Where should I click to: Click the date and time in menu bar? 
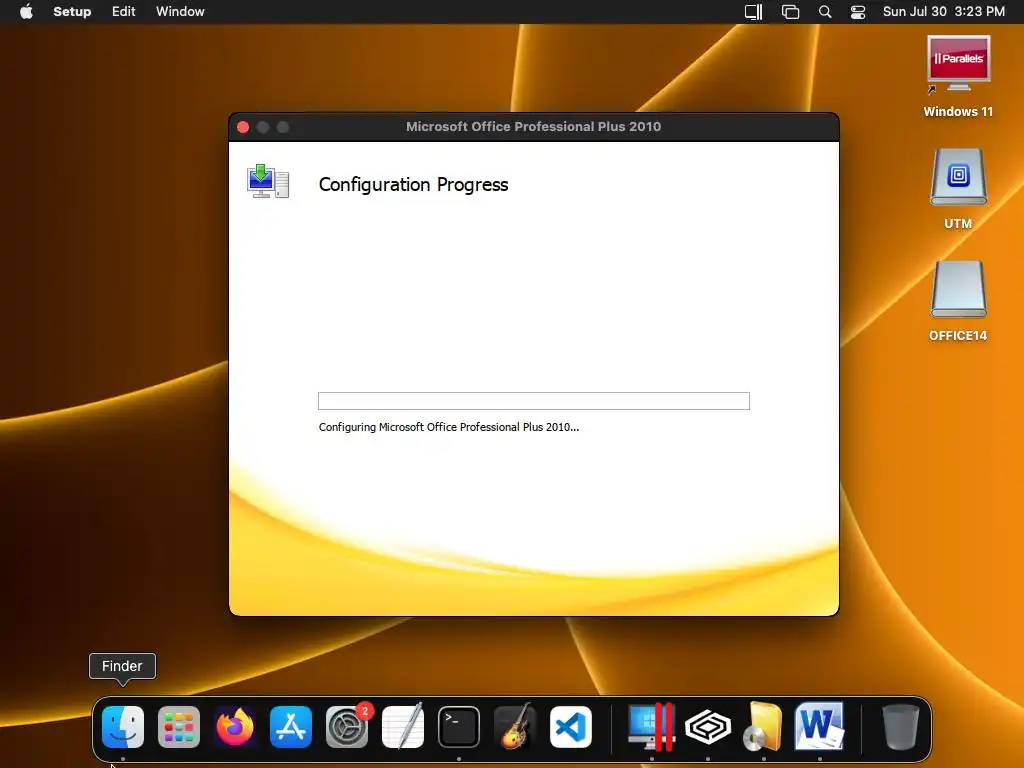click(x=944, y=12)
